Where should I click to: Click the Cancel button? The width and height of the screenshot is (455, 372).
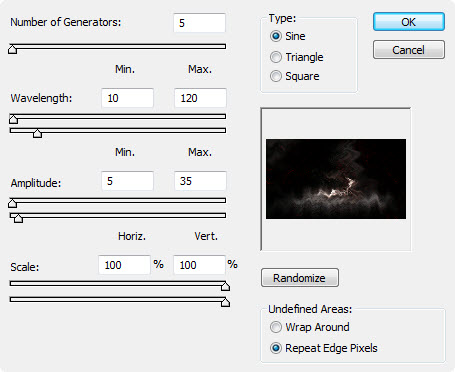click(x=409, y=50)
